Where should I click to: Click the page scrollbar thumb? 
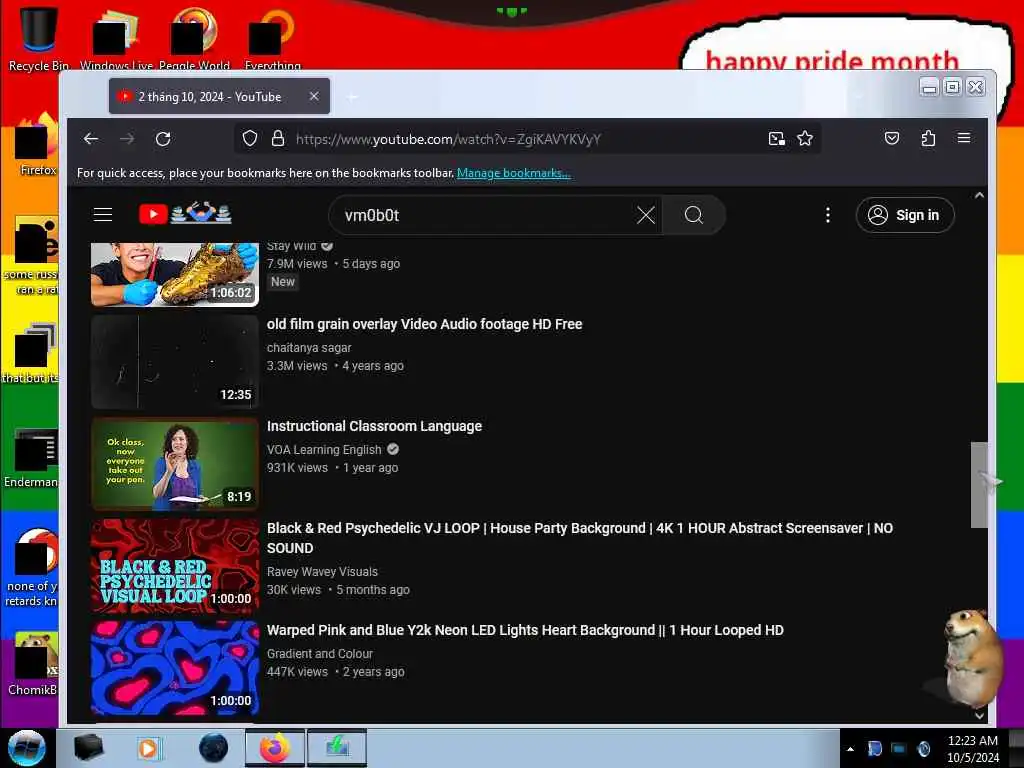pyautogui.click(x=978, y=485)
